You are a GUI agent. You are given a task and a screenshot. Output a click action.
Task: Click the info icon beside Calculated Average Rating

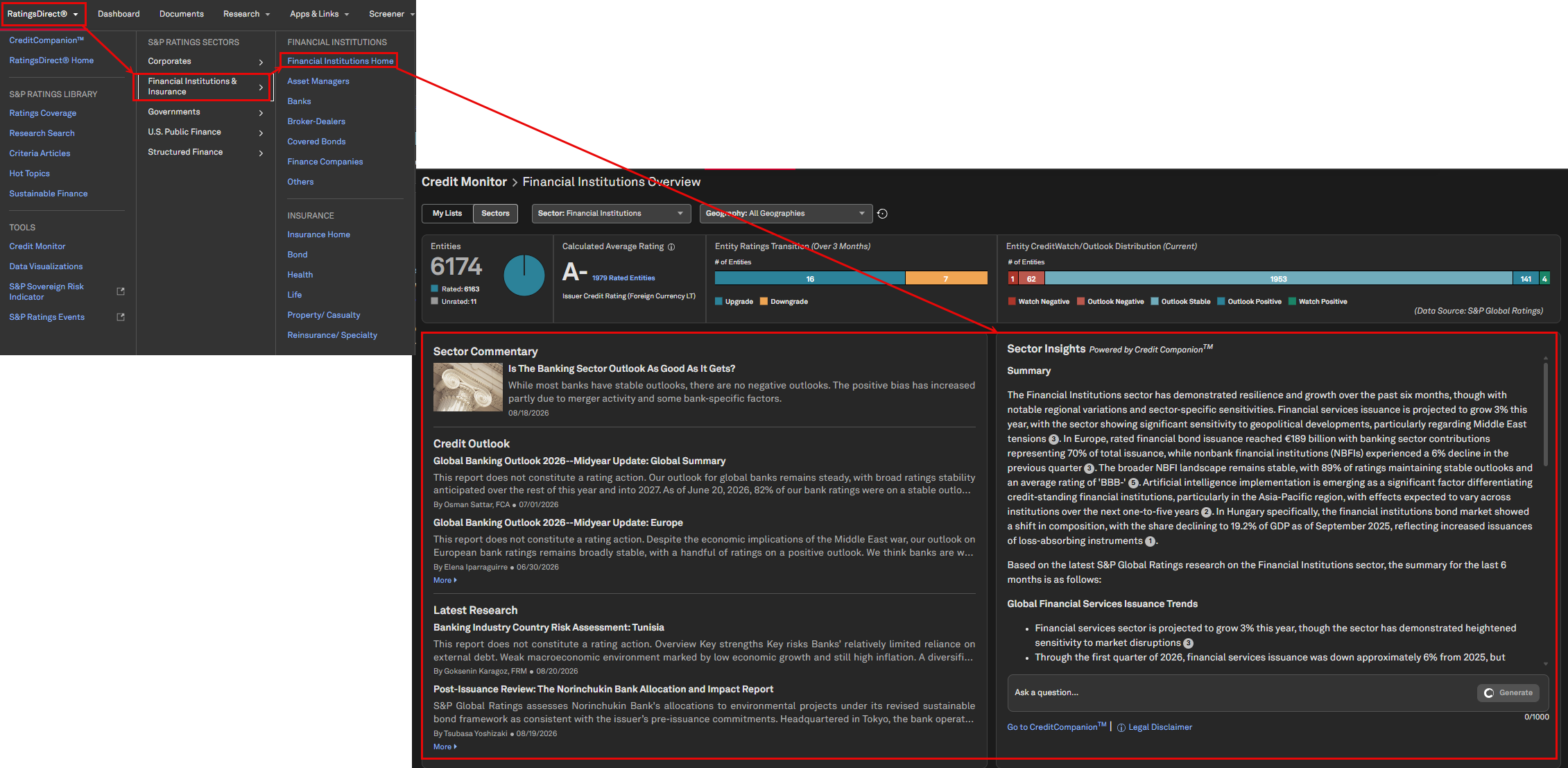[671, 247]
